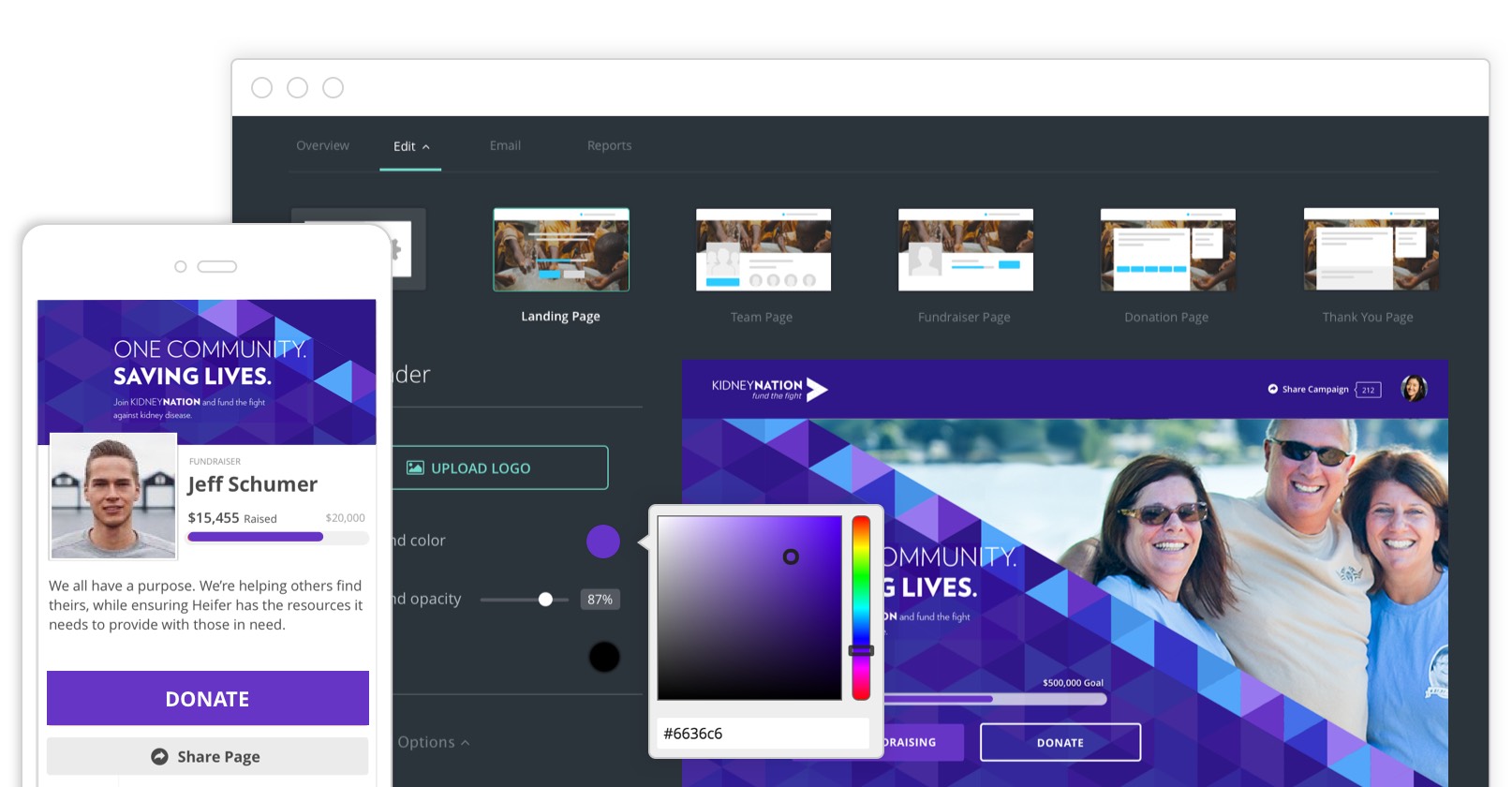Click the black color swatch circle
Image resolution: width=1512 pixels, height=787 pixels.
point(604,657)
